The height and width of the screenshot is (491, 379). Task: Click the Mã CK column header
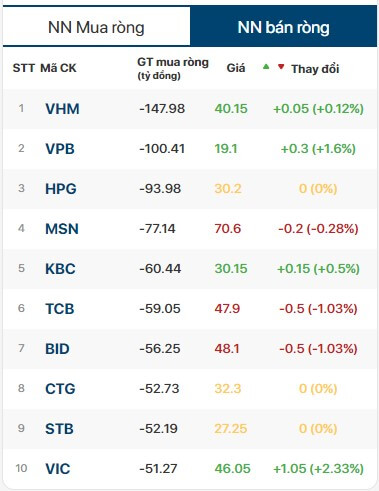coord(58,68)
